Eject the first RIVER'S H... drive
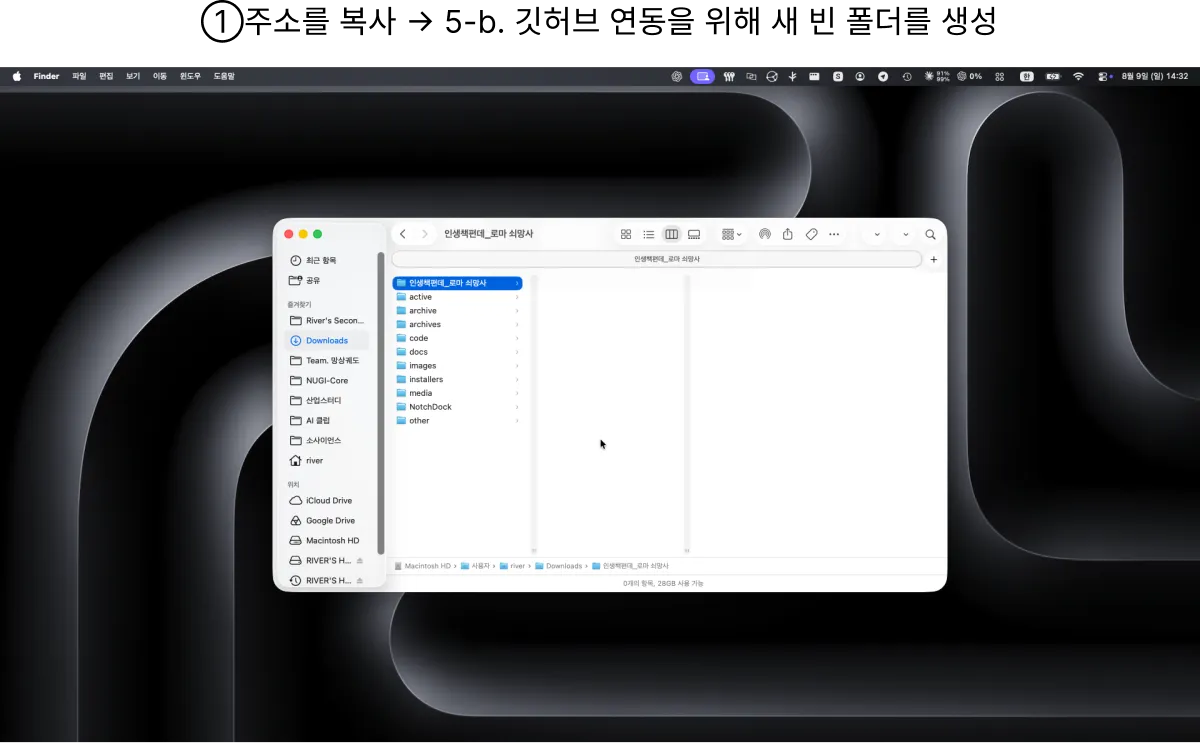 [x=360, y=561]
